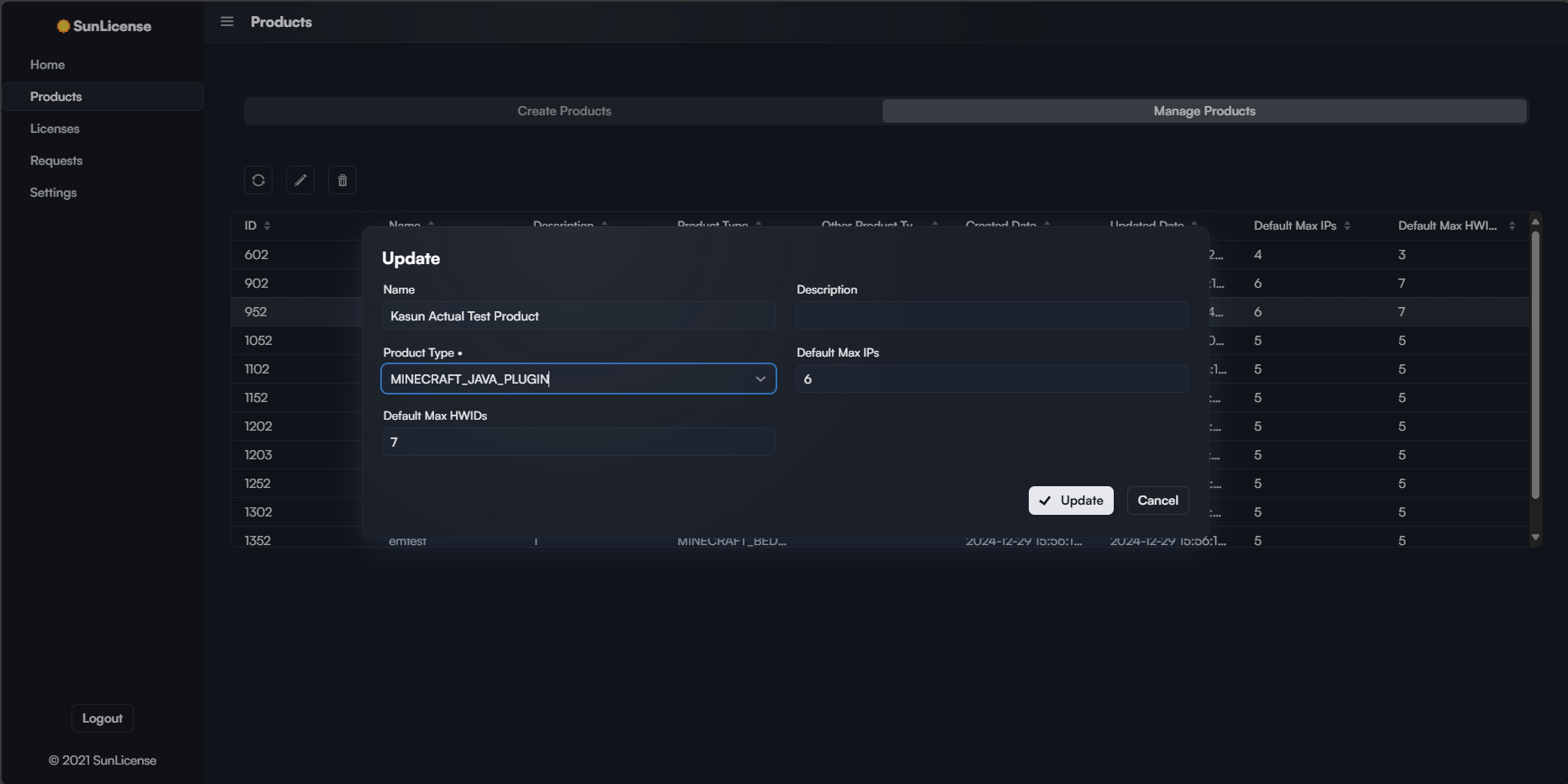
Task: Click the trash delete icon in the toolbar
Action: (342, 180)
